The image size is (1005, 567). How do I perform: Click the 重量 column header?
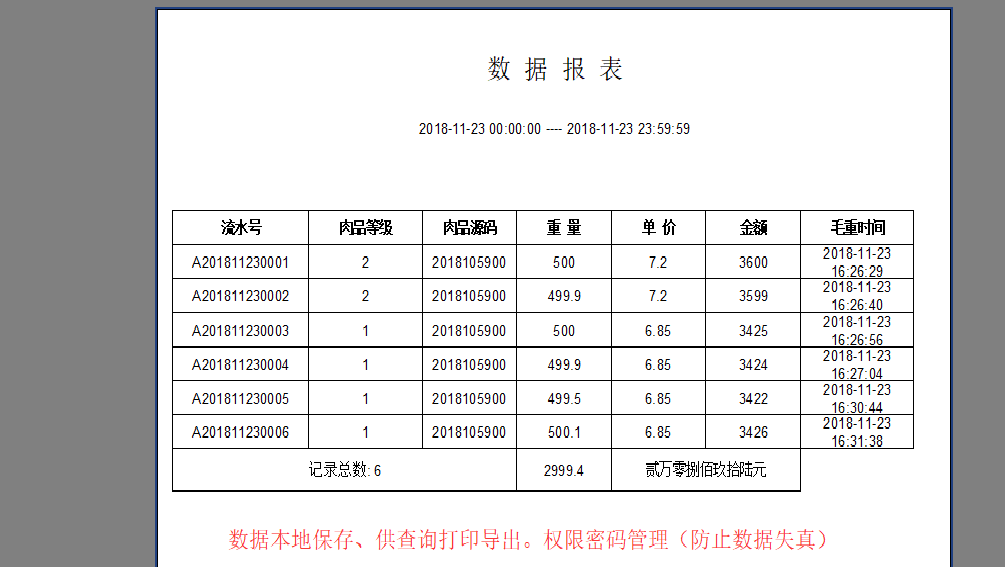click(x=563, y=228)
